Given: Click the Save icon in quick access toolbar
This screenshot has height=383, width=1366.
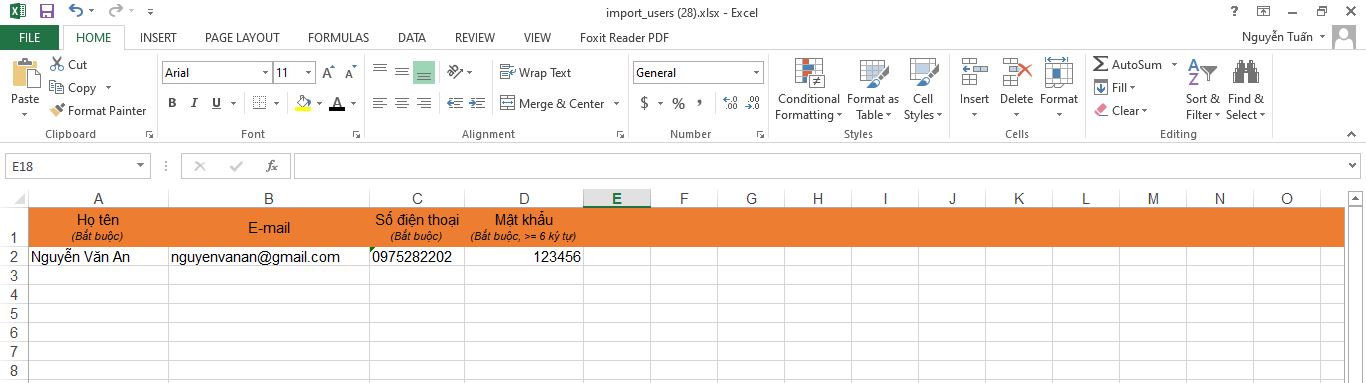Looking at the screenshot, I should [46, 11].
